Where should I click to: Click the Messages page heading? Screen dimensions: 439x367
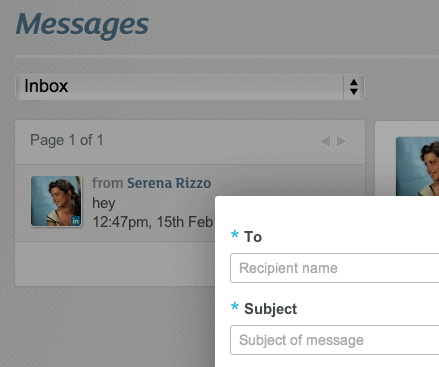click(x=82, y=24)
